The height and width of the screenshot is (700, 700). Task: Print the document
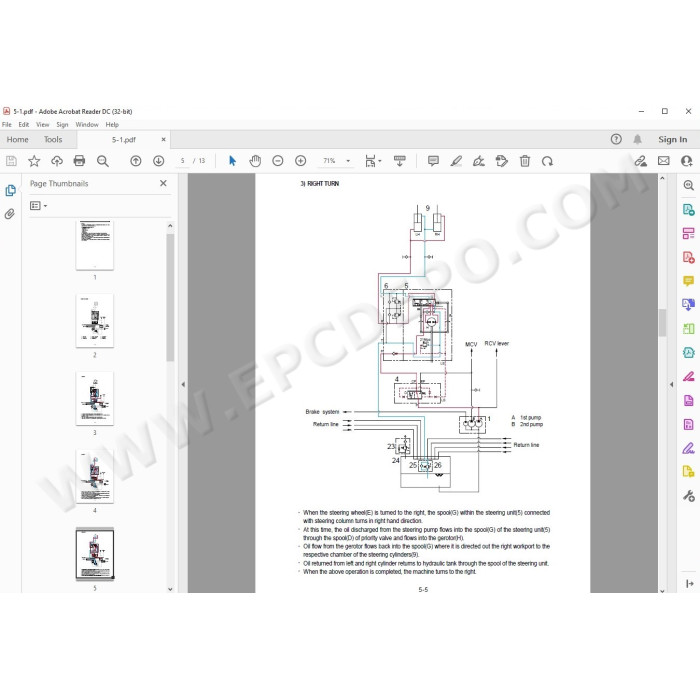[x=79, y=161]
